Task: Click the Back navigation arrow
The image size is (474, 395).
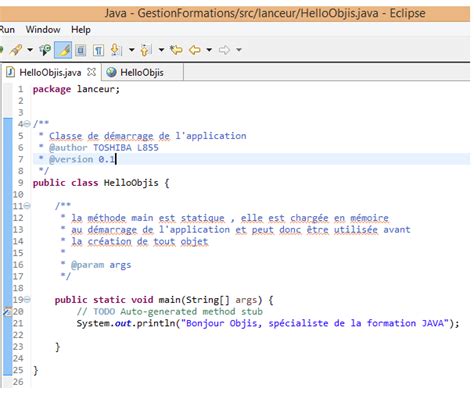Action: click(x=195, y=50)
